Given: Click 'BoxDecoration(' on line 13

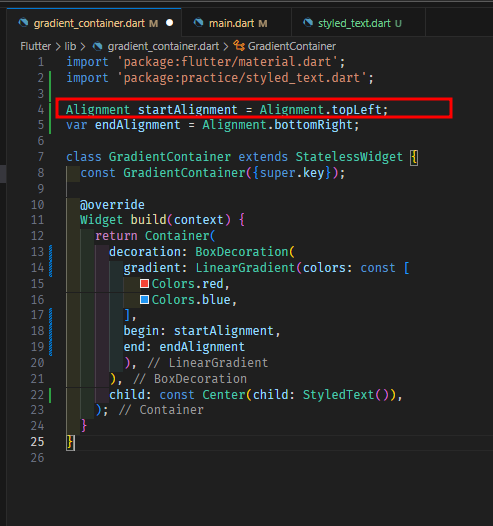Looking at the screenshot, I should coord(245,252).
